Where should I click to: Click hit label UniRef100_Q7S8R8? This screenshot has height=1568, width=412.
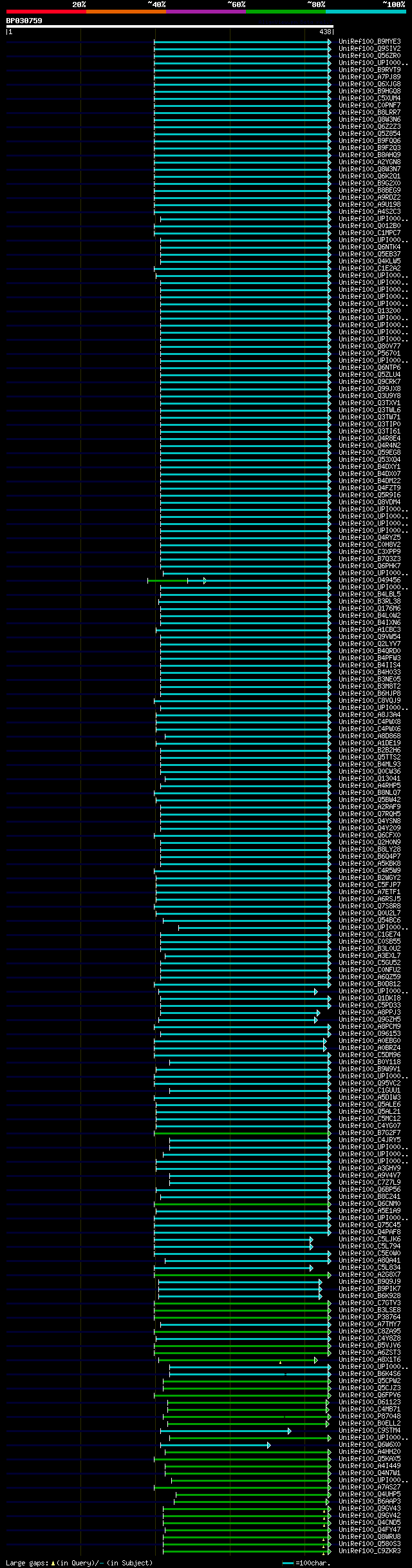(370, 906)
